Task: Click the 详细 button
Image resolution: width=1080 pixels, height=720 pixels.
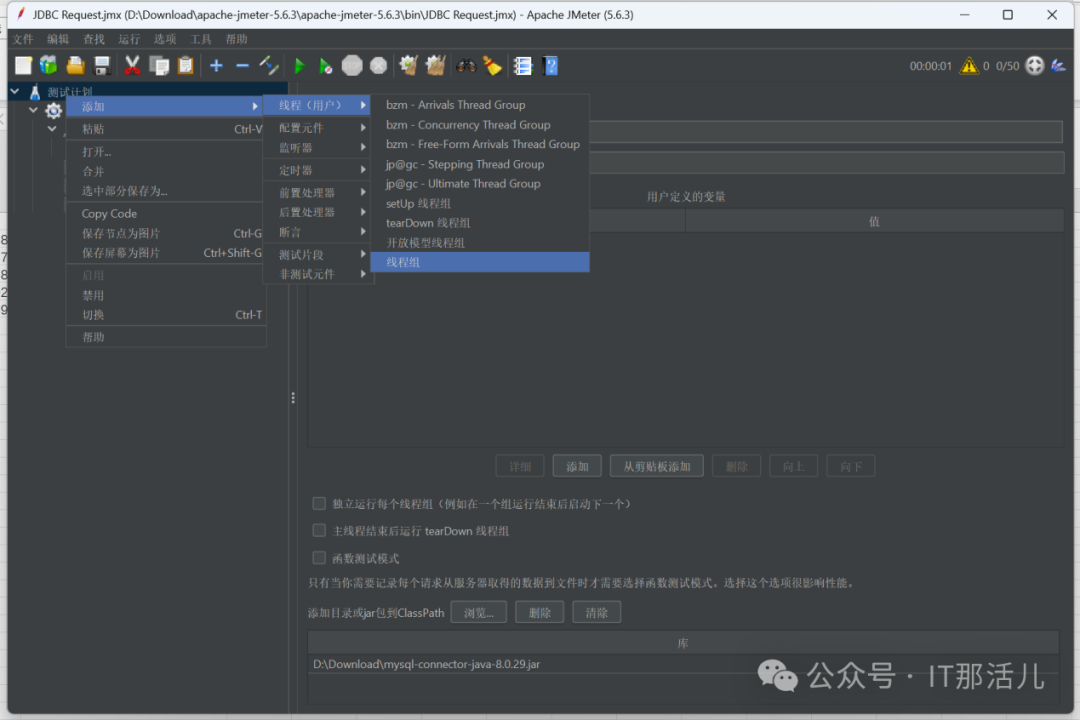Action: click(520, 466)
